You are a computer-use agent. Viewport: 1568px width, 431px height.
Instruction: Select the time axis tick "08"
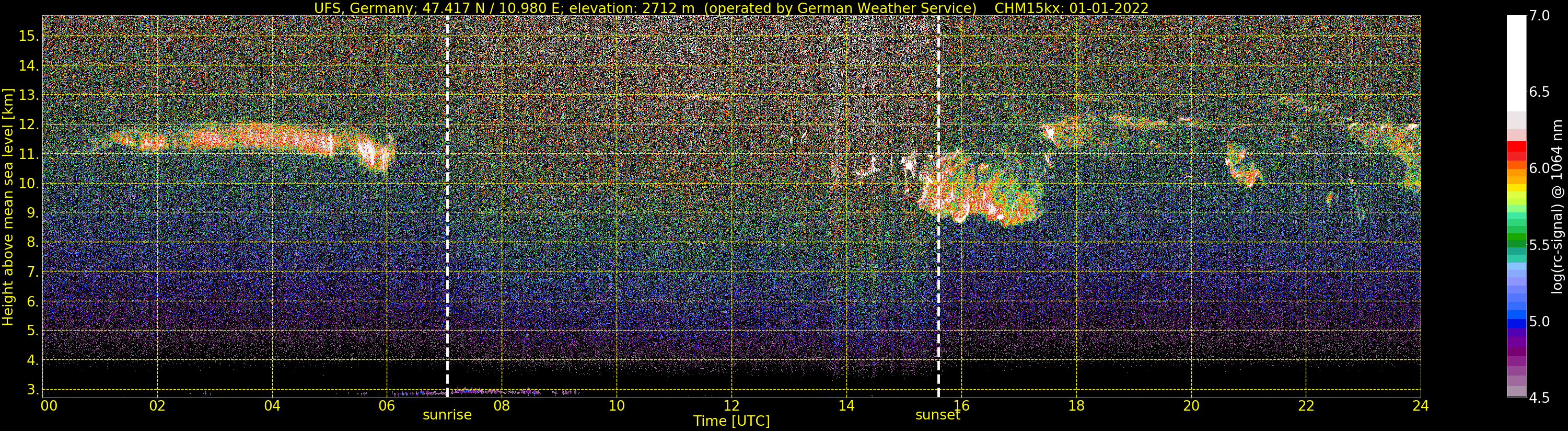point(502,405)
